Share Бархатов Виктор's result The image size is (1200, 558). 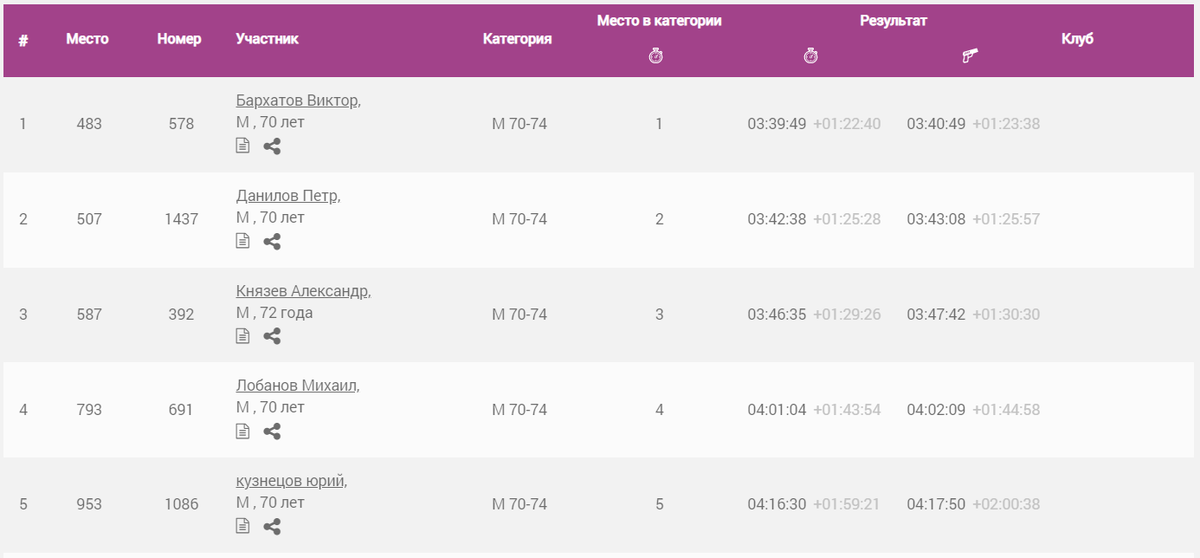(271, 146)
